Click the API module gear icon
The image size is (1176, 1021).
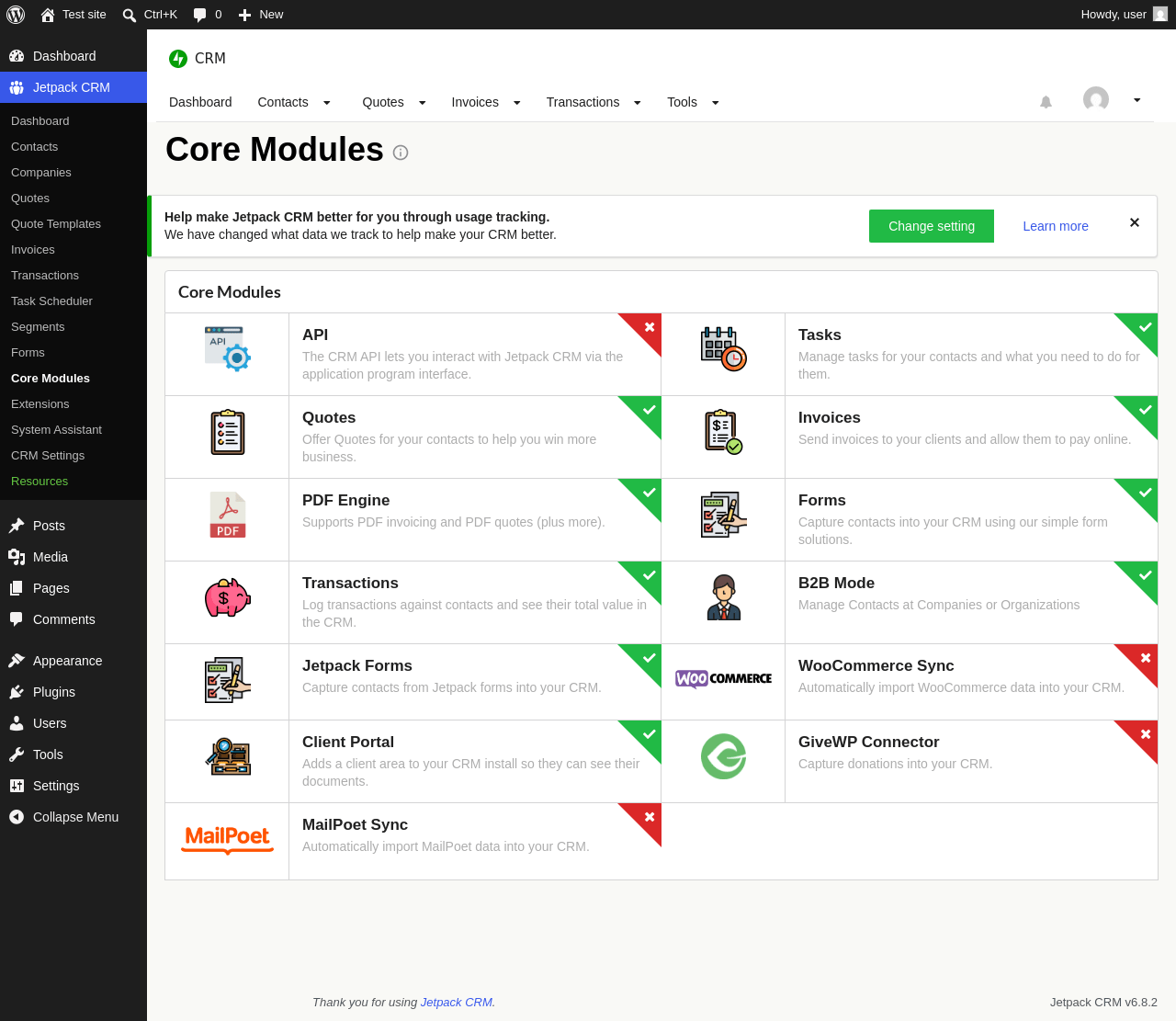[x=228, y=348]
